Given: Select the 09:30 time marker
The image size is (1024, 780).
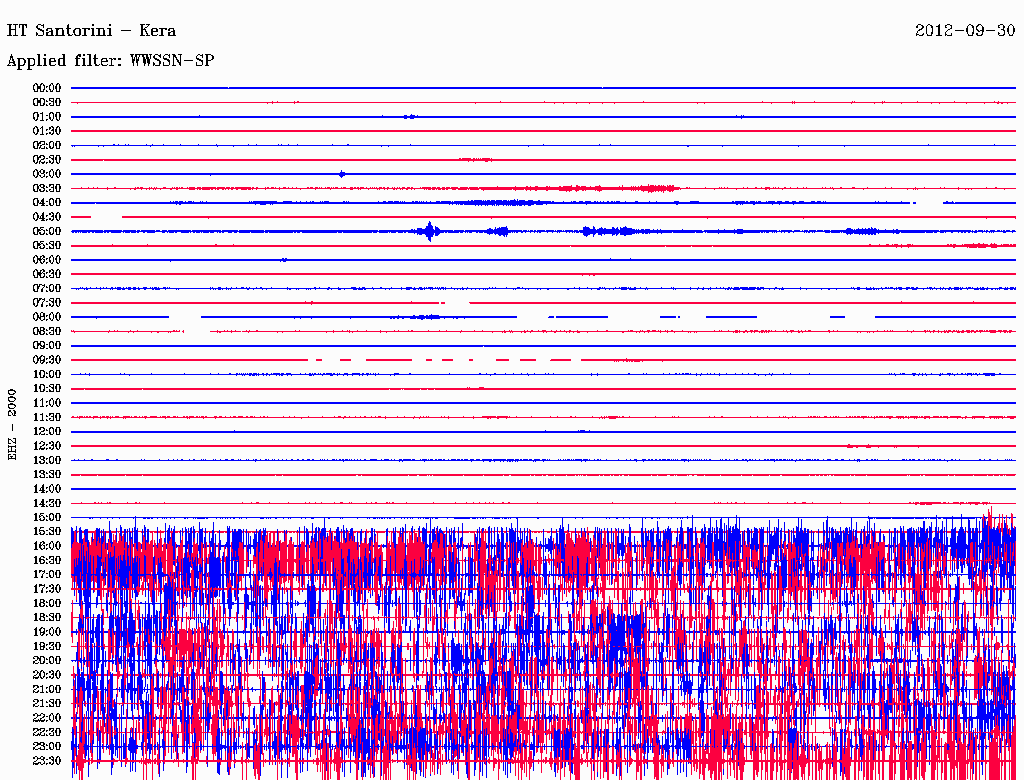Looking at the screenshot, I should 47,360.
